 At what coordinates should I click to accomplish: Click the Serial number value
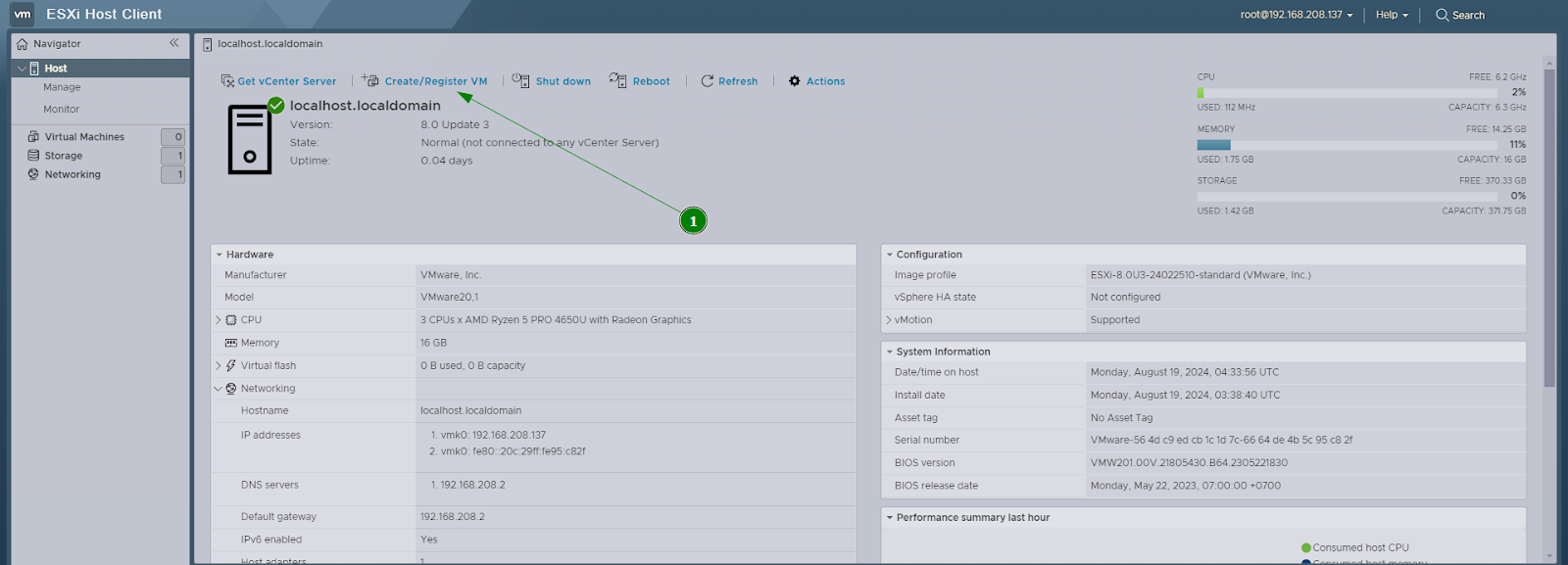(1221, 441)
